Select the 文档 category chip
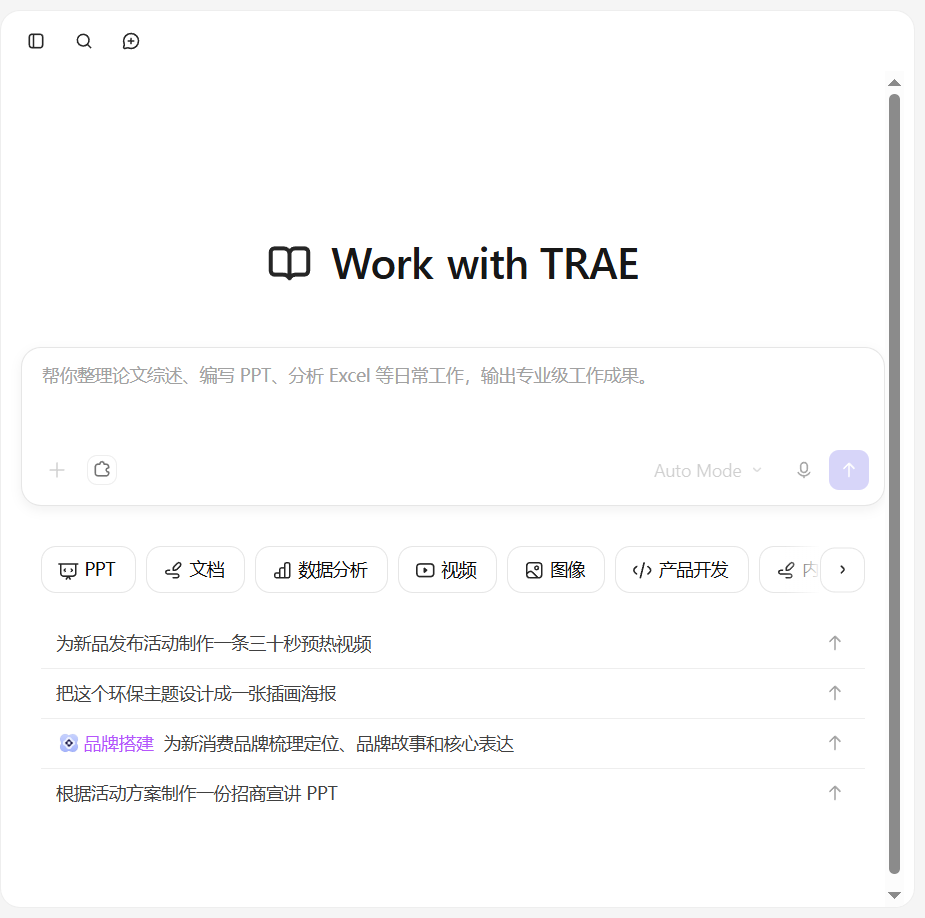 click(195, 570)
